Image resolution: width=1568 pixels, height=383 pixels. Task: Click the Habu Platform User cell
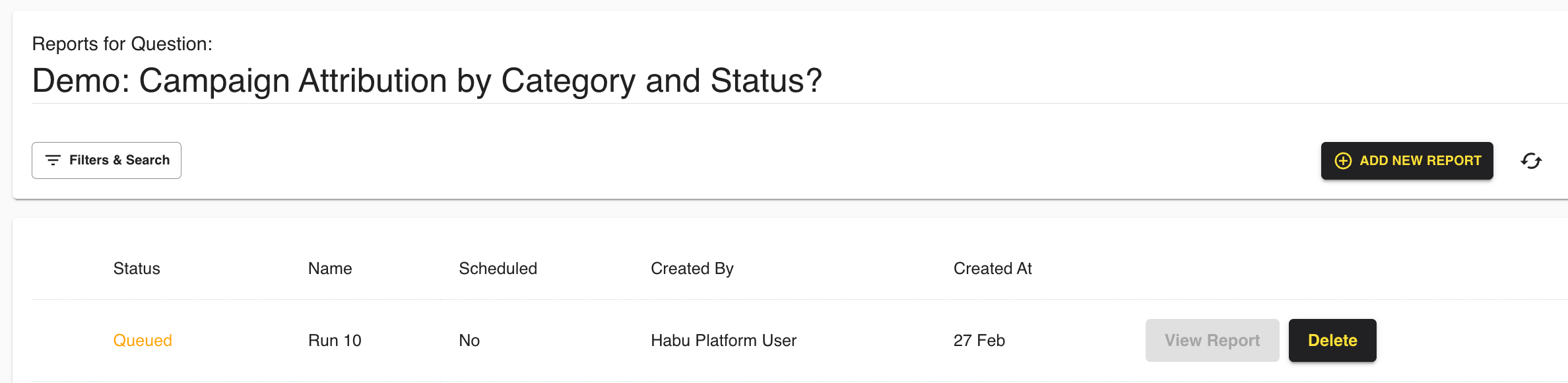tap(723, 340)
